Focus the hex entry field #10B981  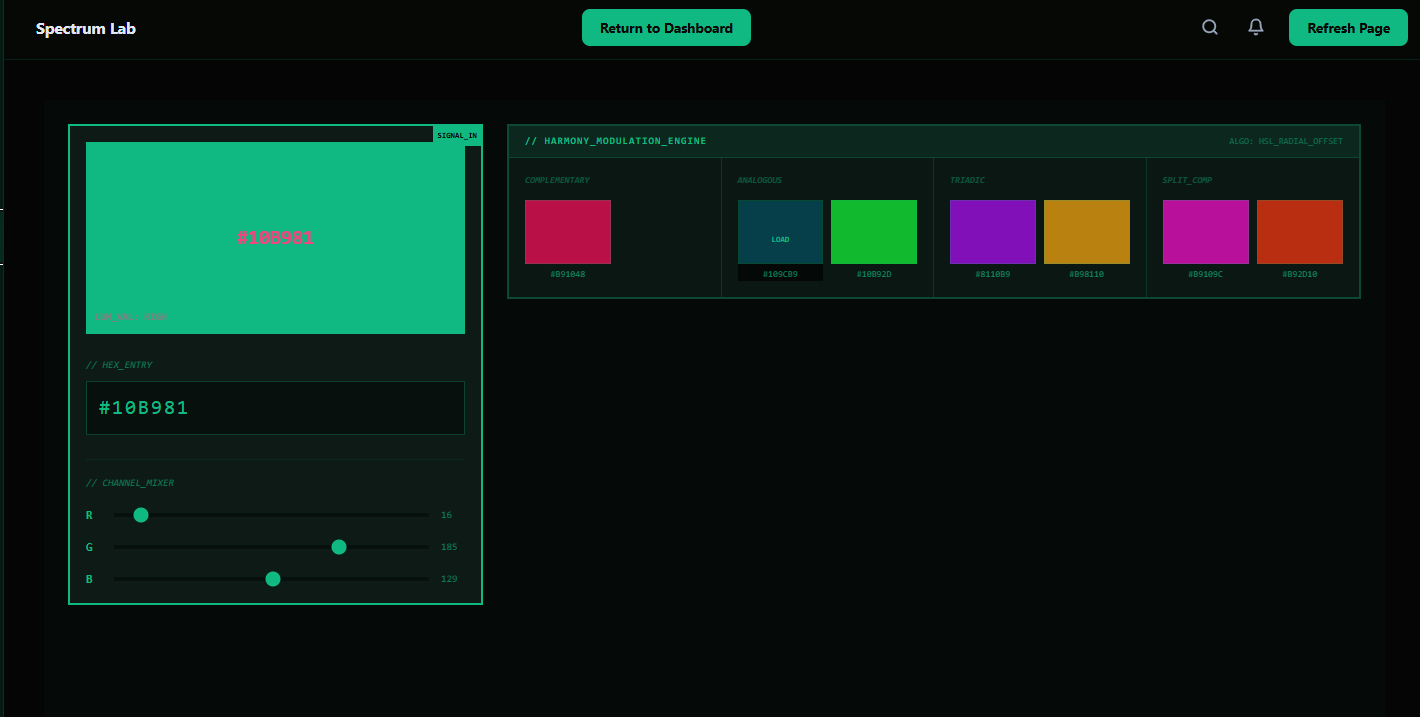(x=275, y=408)
